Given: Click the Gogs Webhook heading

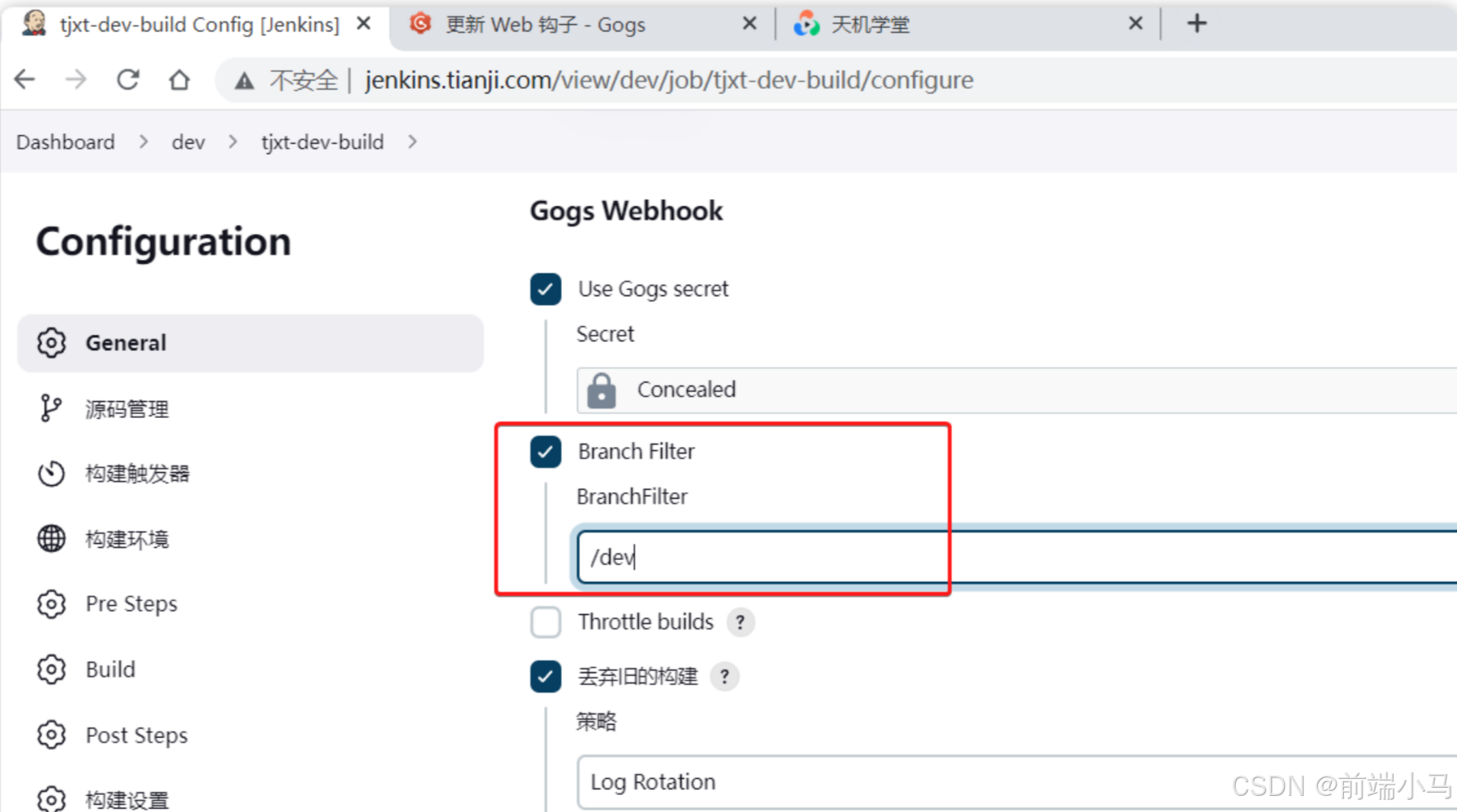Looking at the screenshot, I should point(626,211).
